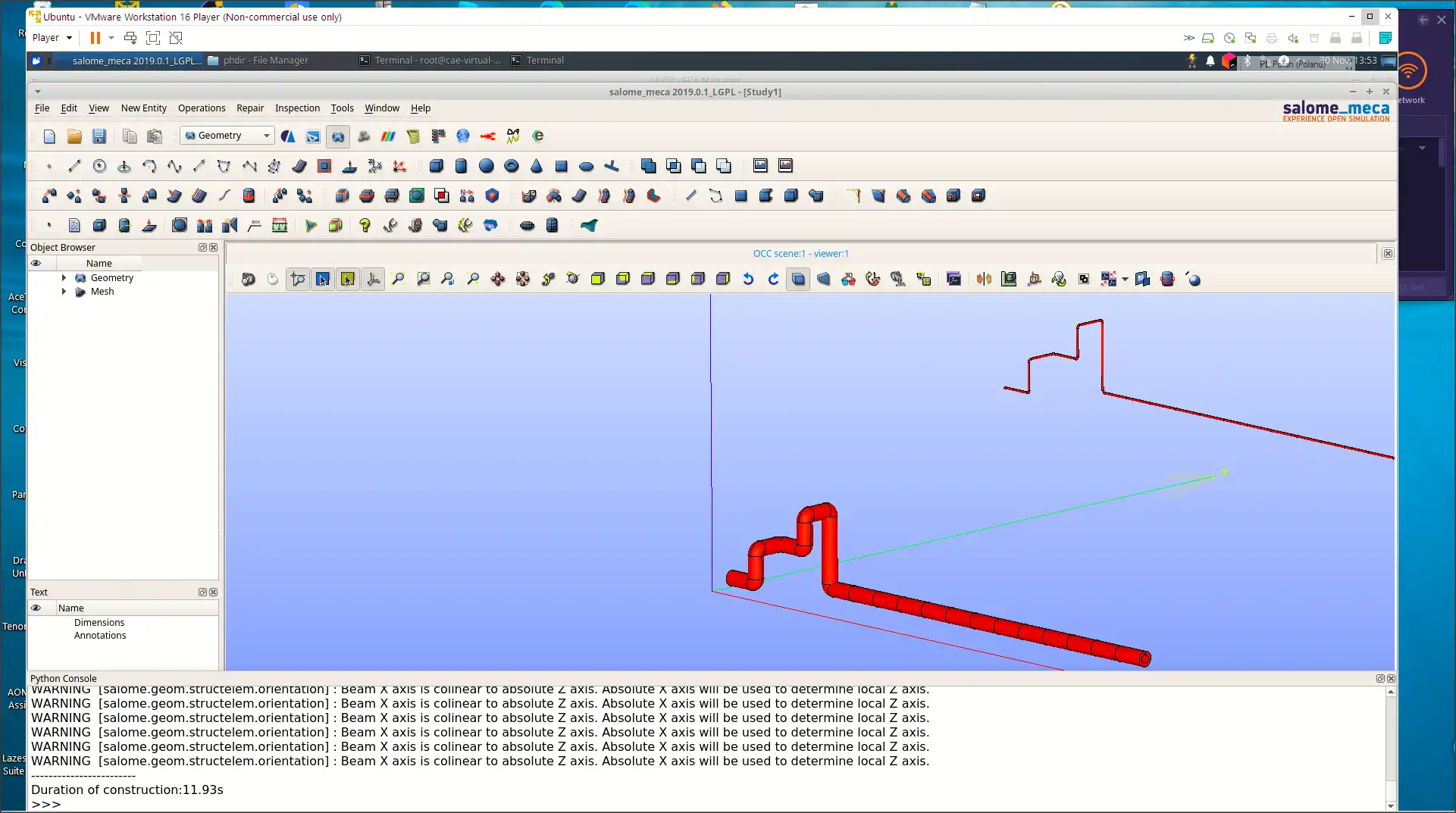Open the New Entity menu
This screenshot has width=1456, height=813.
(x=143, y=108)
